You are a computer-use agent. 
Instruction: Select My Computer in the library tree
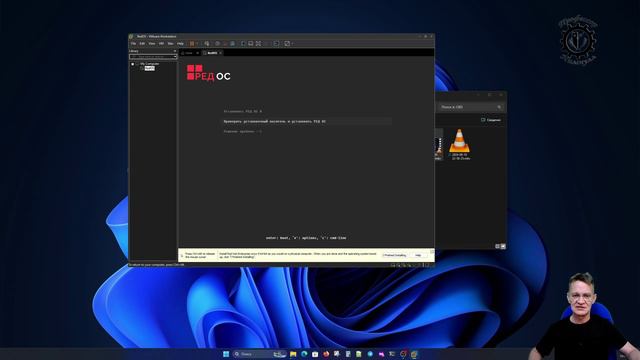[149, 64]
